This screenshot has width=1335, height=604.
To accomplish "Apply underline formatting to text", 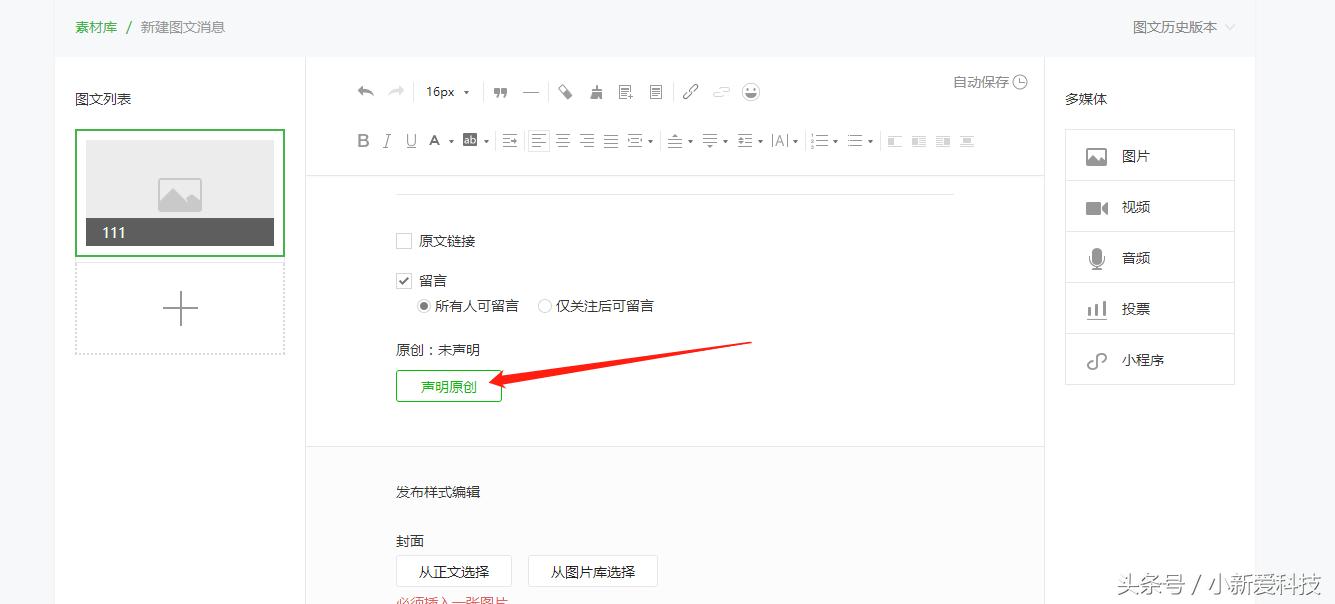I will [410, 140].
